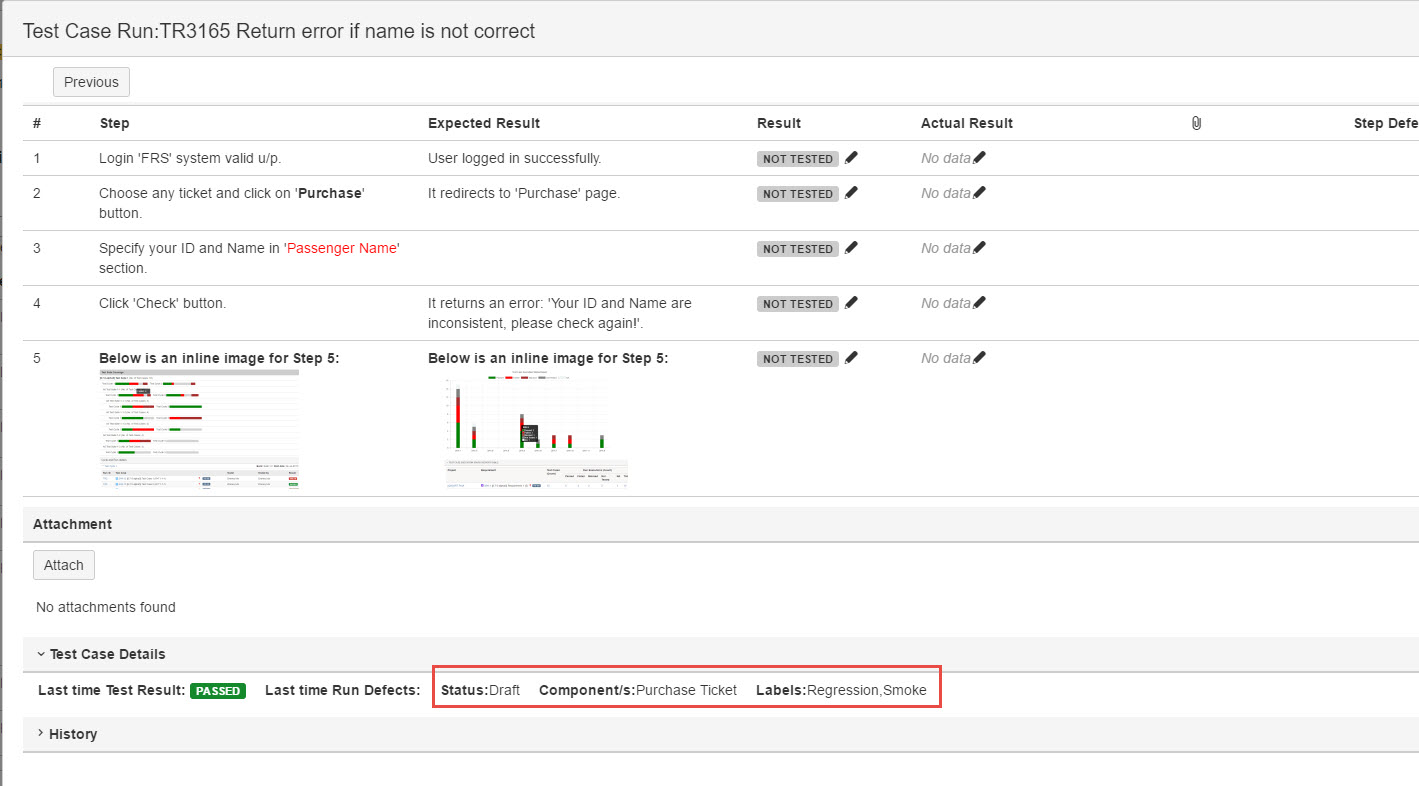
Task: Edit Result pencil icon for step 3
Action: (x=851, y=248)
